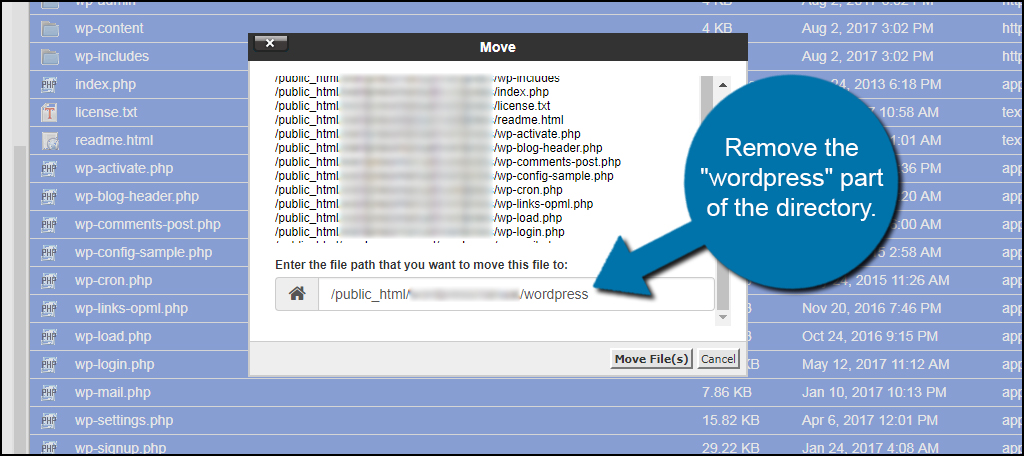1024x456 pixels.
Task: Click the wp-activate.php file icon
Action: pos(50,169)
